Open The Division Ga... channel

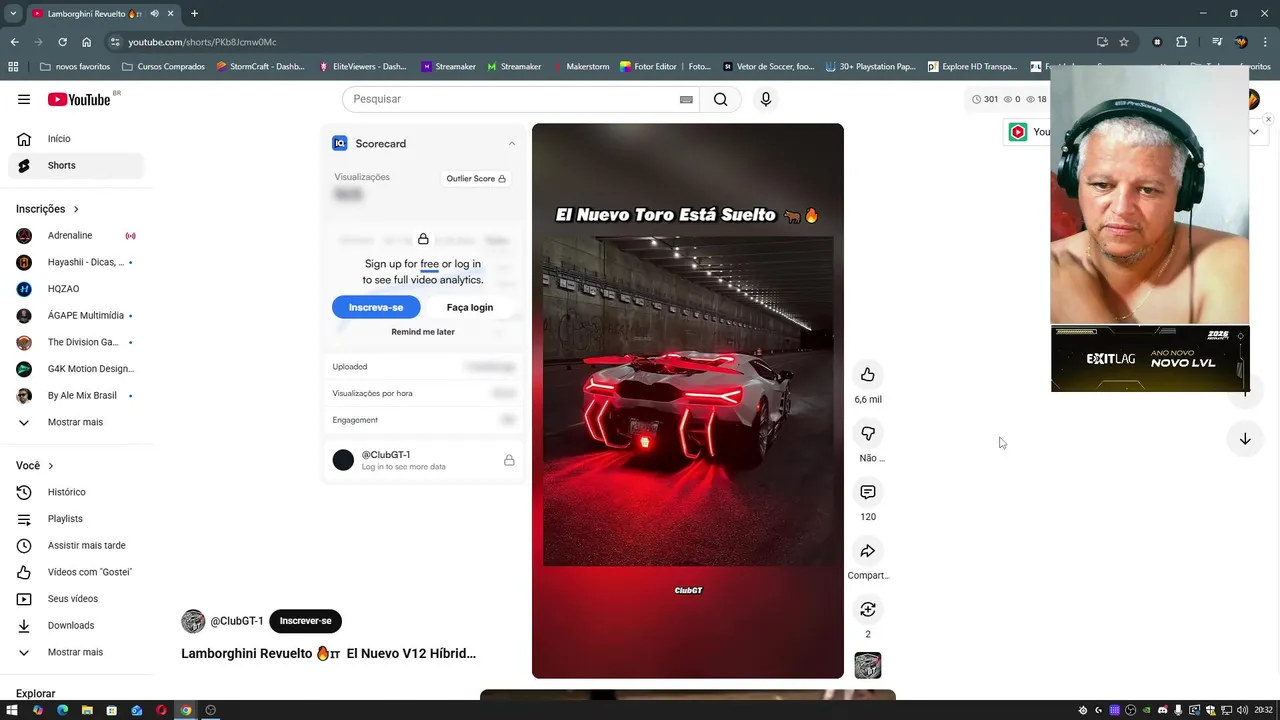point(76,342)
